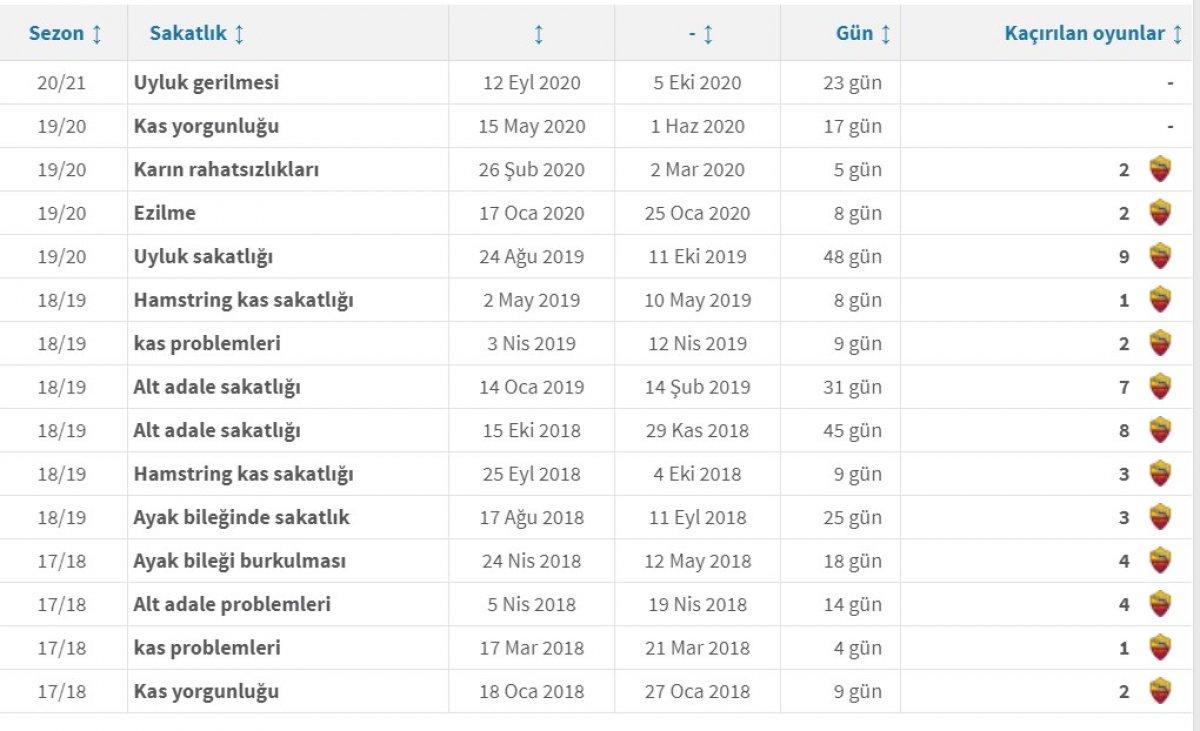Click the club crest in Karın rahatsızlıkları row
Screen dimensions: 1200x731
point(1159,170)
